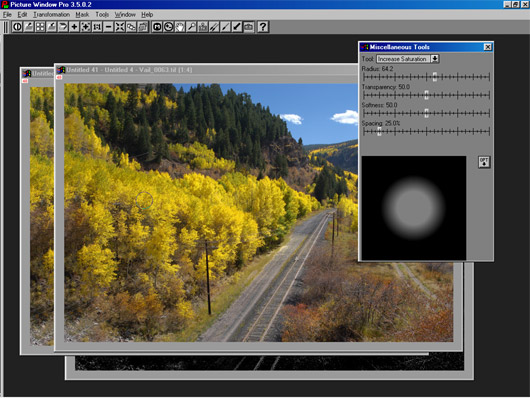The image size is (530, 398).
Task: Click the Spacing slider handle
Action: [379, 132]
